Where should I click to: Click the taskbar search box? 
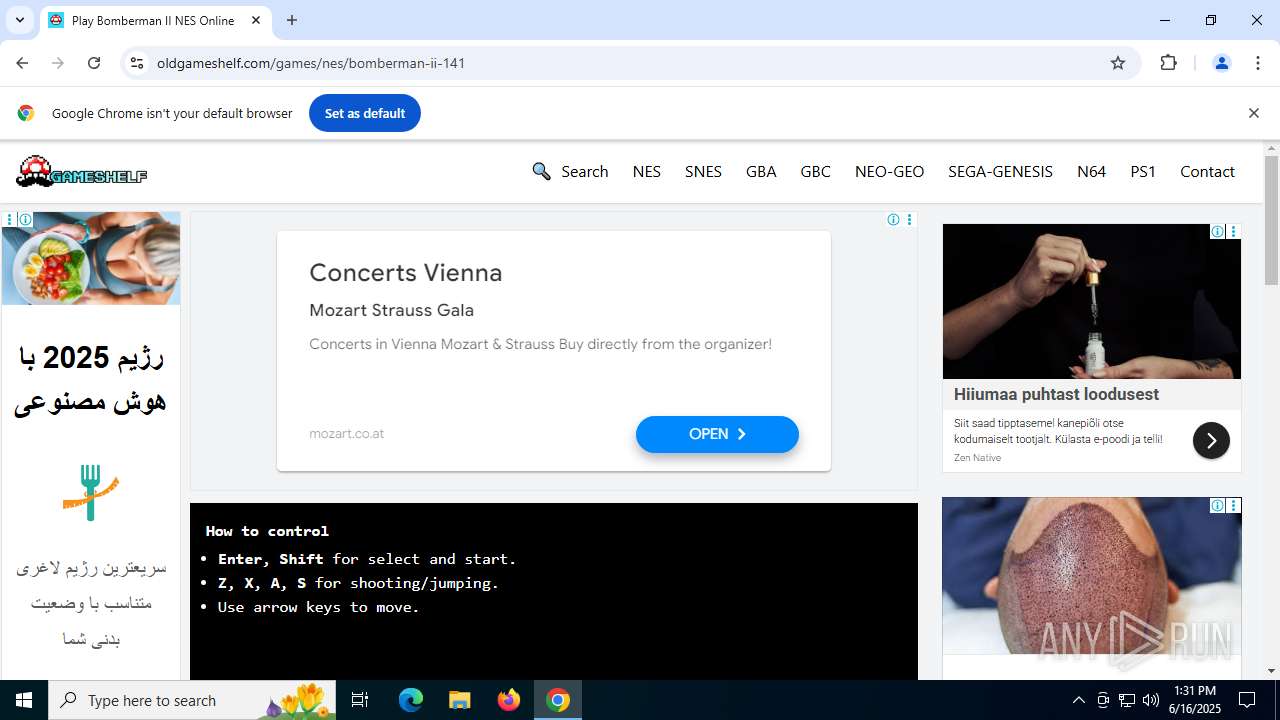pos(192,700)
